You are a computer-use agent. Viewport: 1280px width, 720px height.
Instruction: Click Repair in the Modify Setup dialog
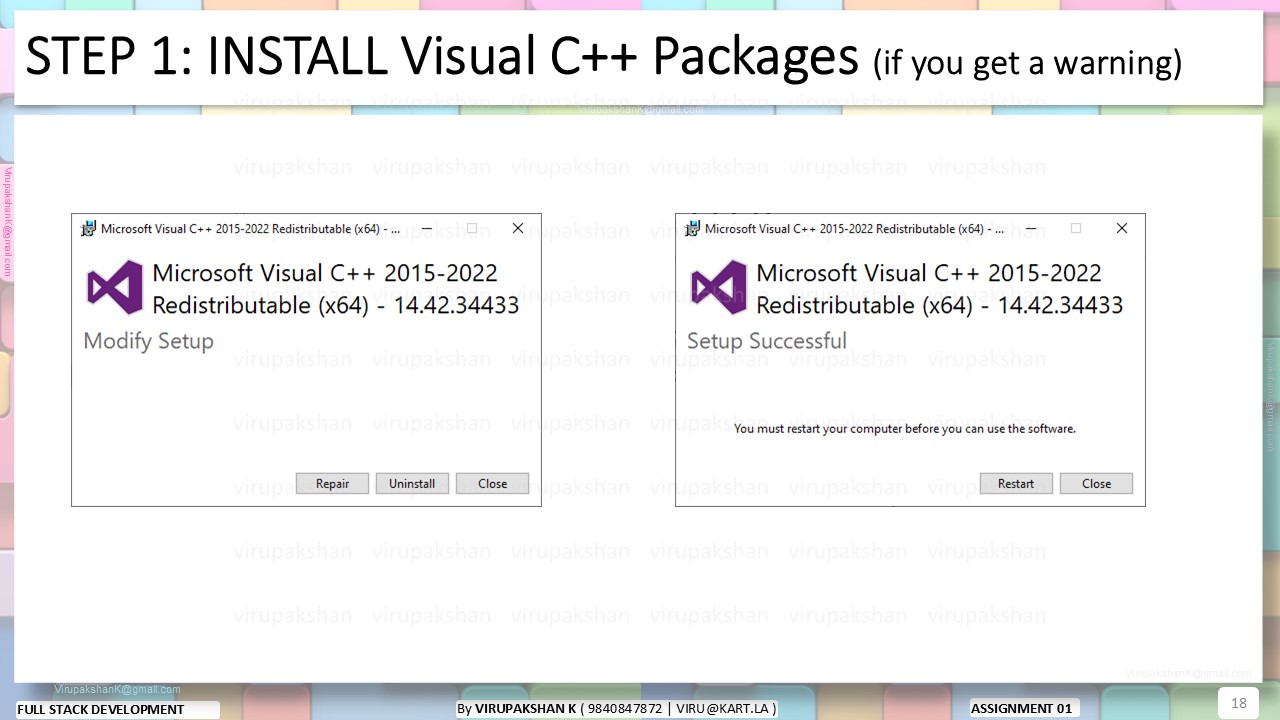pyautogui.click(x=332, y=483)
